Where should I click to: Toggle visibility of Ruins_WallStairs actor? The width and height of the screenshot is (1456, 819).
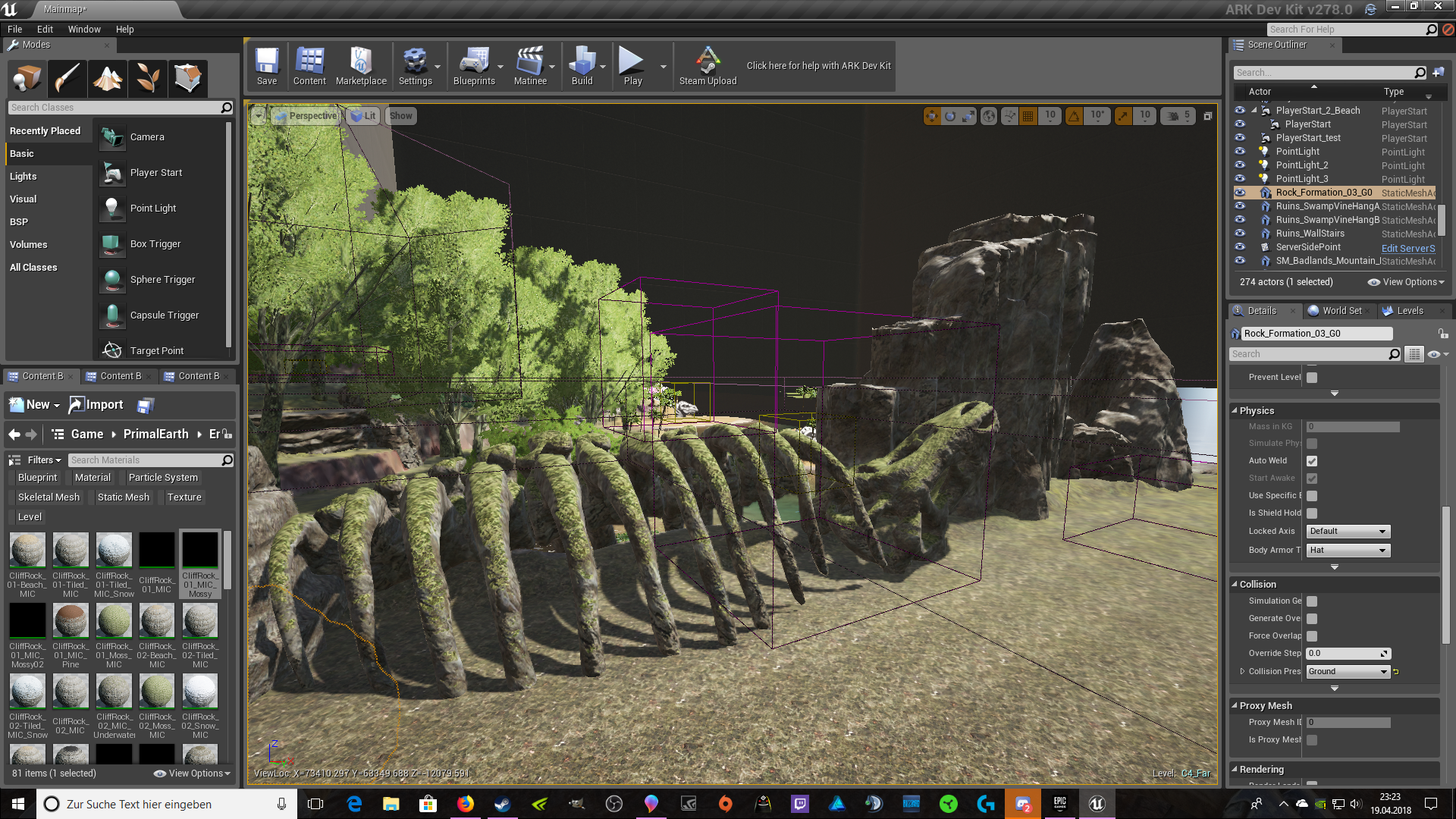pyautogui.click(x=1240, y=234)
